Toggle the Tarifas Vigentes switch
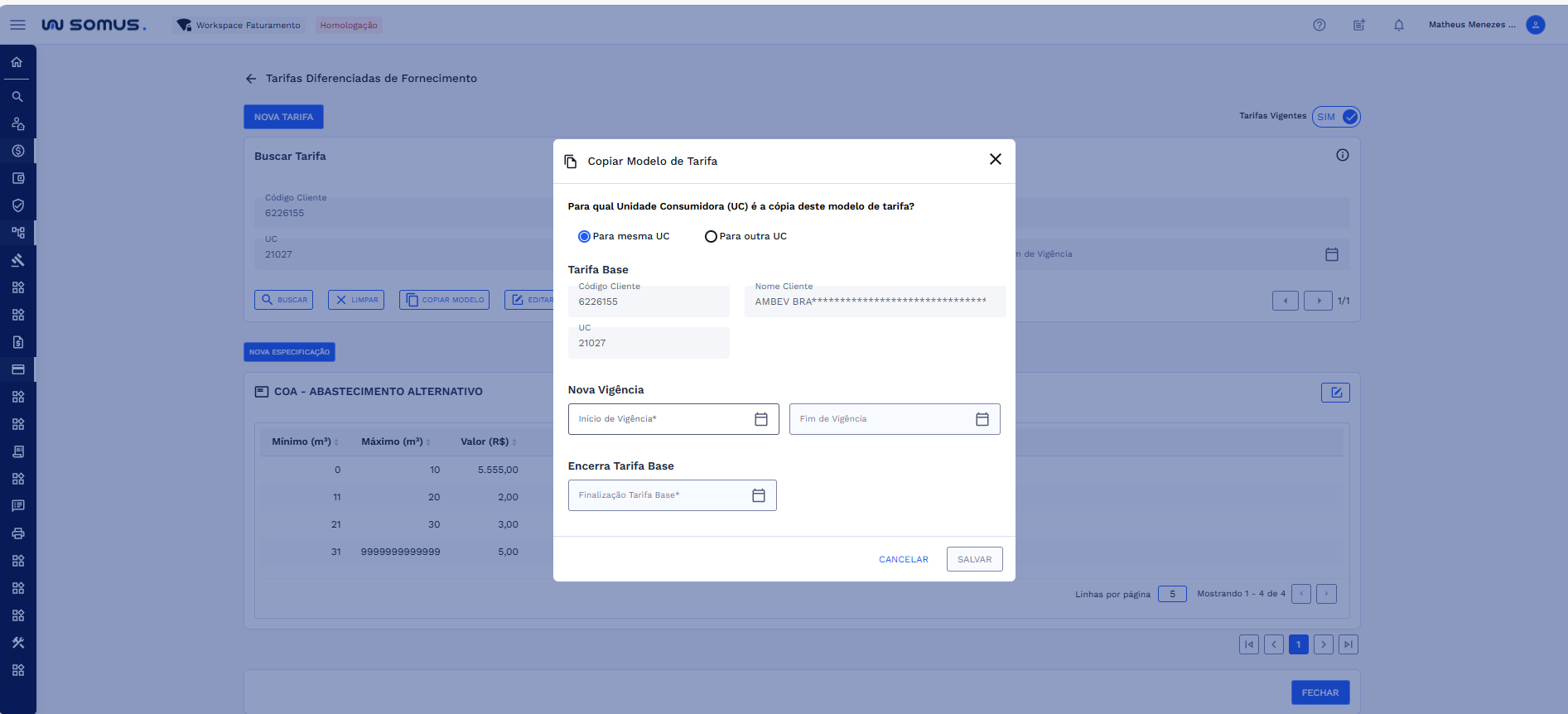The image size is (1568, 714). click(x=1336, y=117)
